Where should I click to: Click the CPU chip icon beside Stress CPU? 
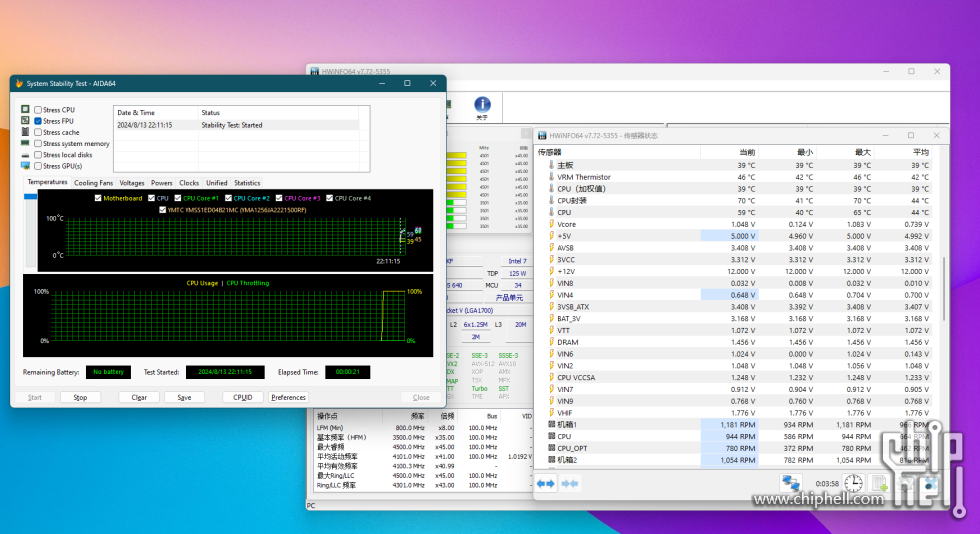(x=26, y=109)
